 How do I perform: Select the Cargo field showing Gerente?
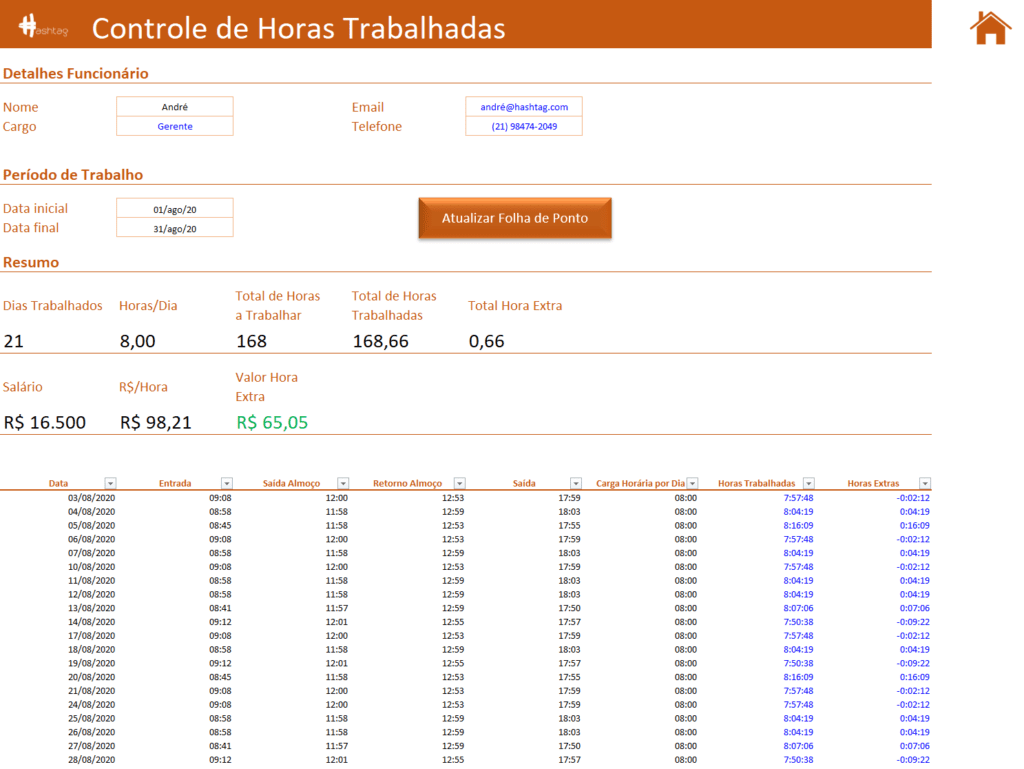pyautogui.click(x=174, y=126)
